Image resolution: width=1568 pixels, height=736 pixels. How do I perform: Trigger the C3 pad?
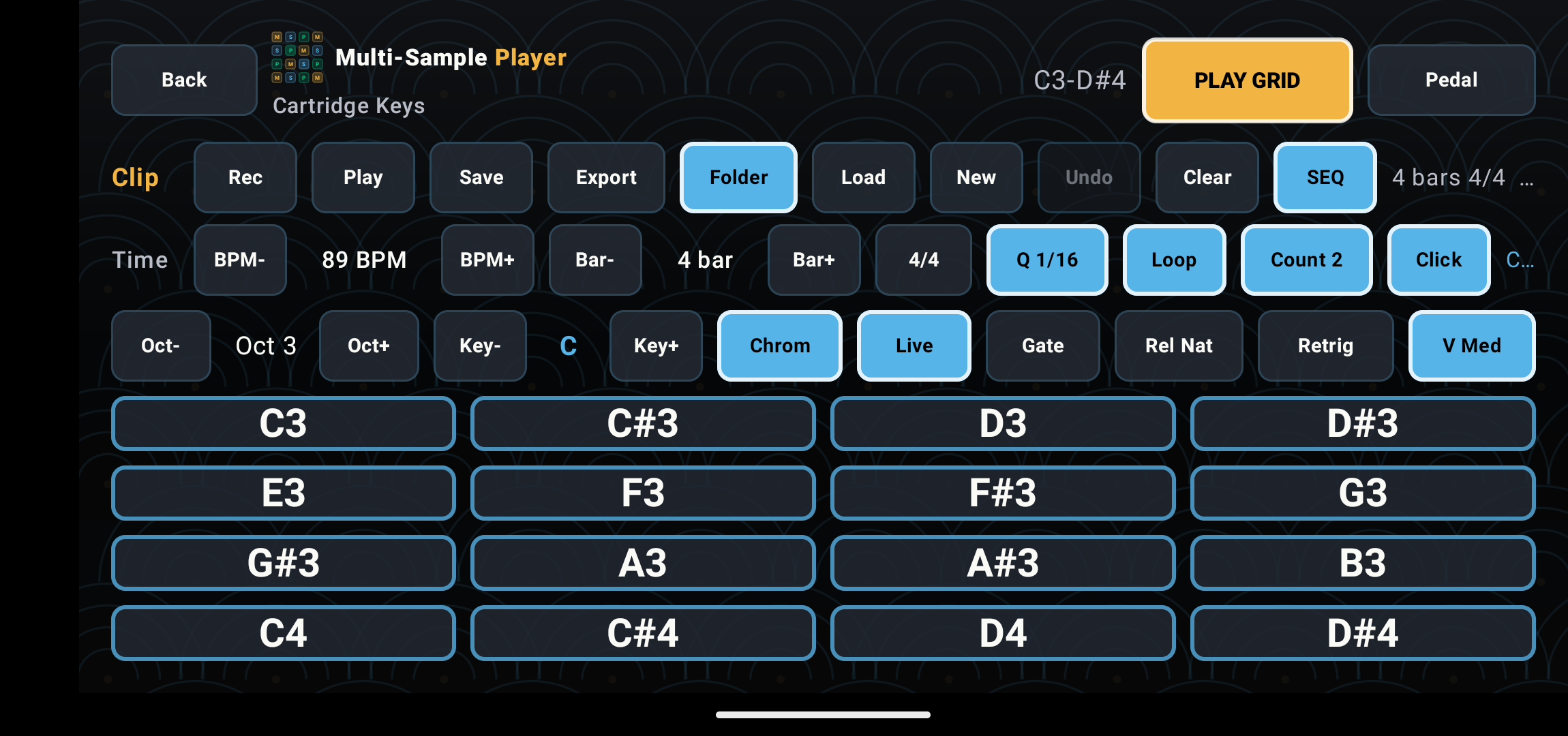(x=284, y=423)
